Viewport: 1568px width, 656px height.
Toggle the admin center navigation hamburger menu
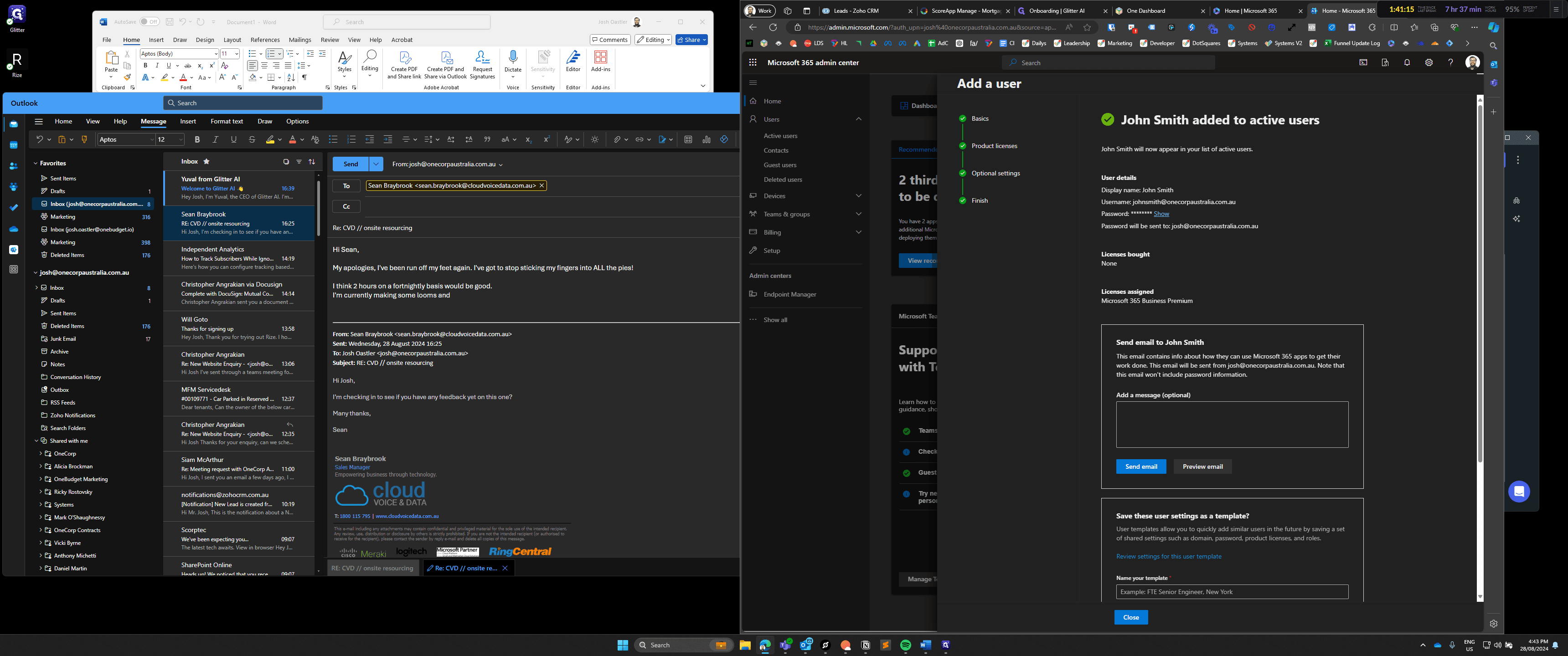[x=753, y=82]
